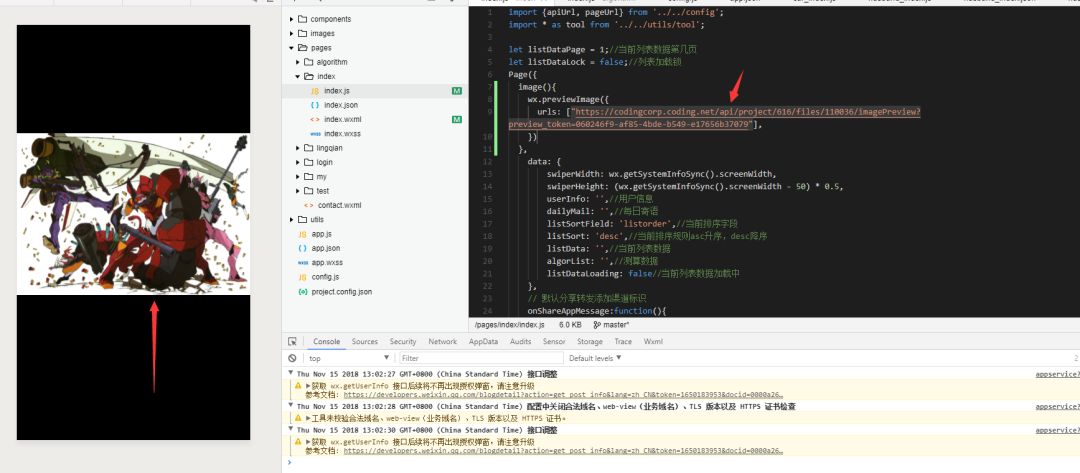Click the M modified badge on index.wxml
Viewport: 1080px width, 473px height.
click(457, 120)
